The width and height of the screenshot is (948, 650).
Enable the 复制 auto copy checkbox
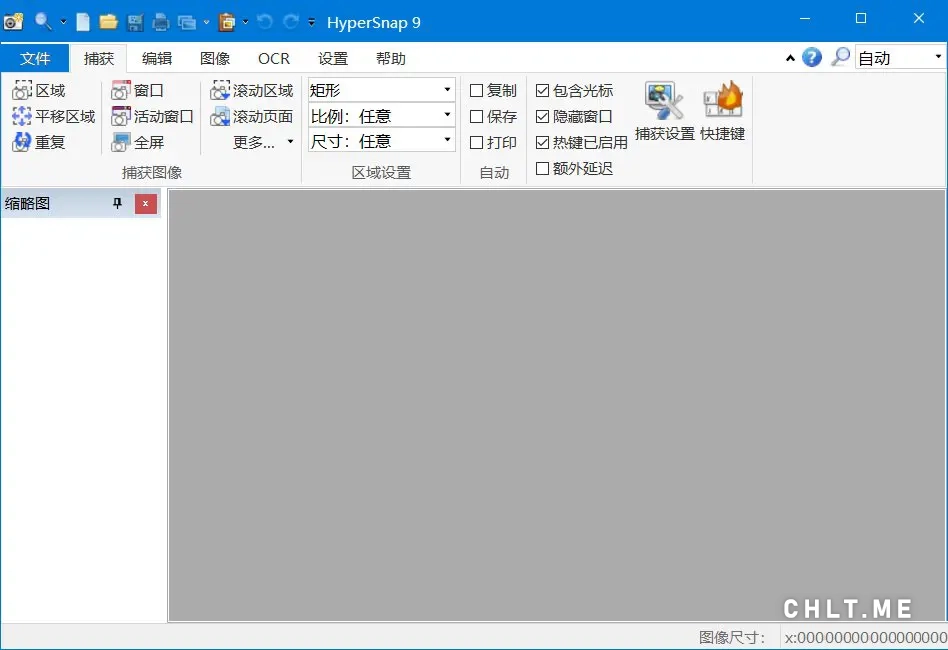pos(476,91)
